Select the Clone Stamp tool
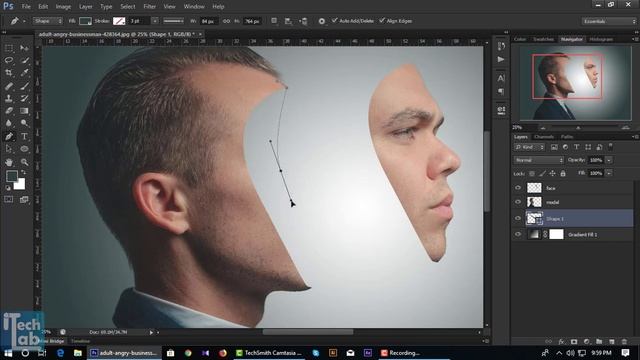 pyautogui.click(x=9, y=98)
